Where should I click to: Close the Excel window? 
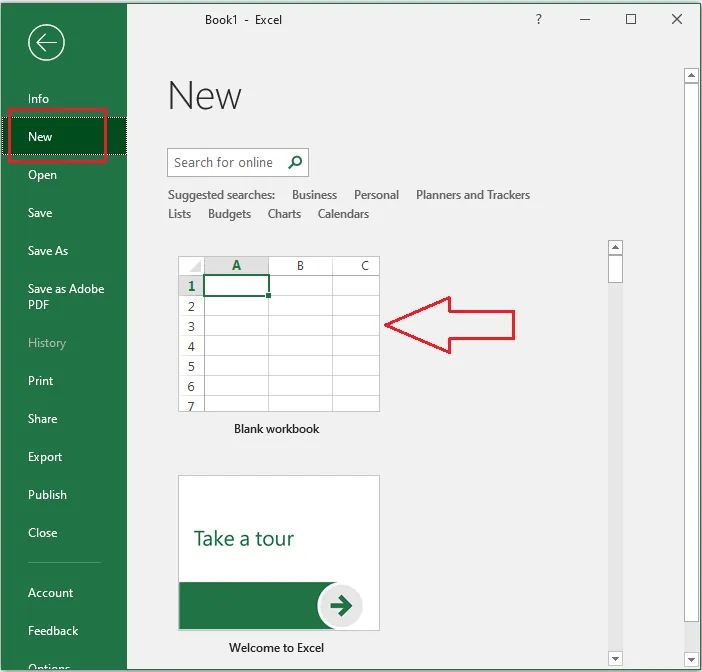pyautogui.click(x=677, y=19)
